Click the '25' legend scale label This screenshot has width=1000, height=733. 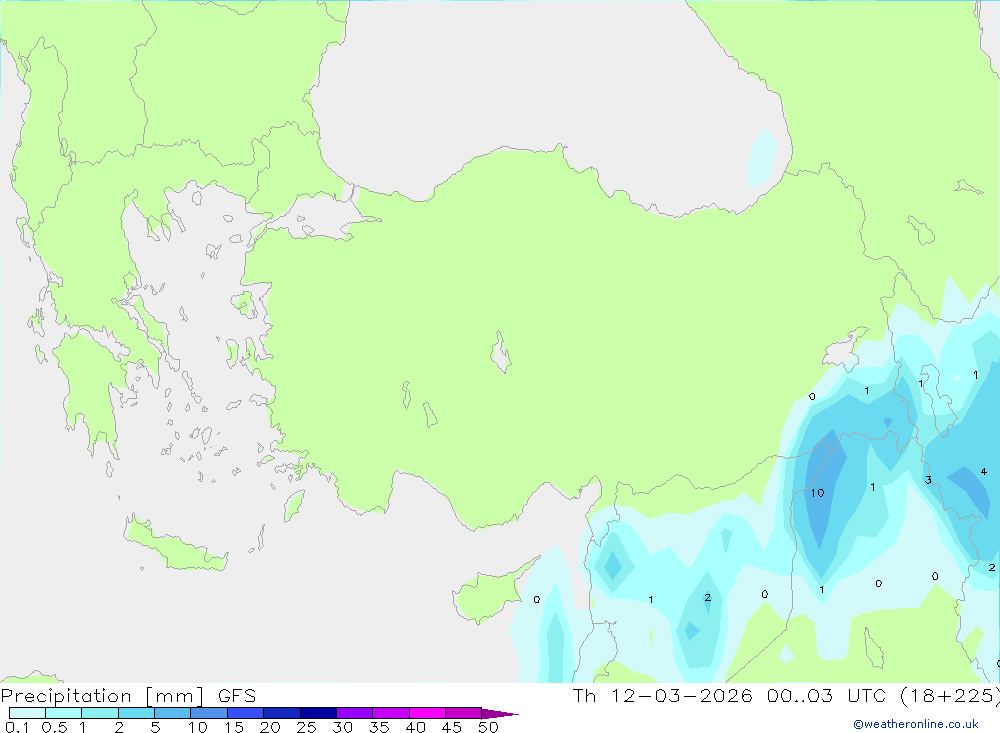point(307,727)
